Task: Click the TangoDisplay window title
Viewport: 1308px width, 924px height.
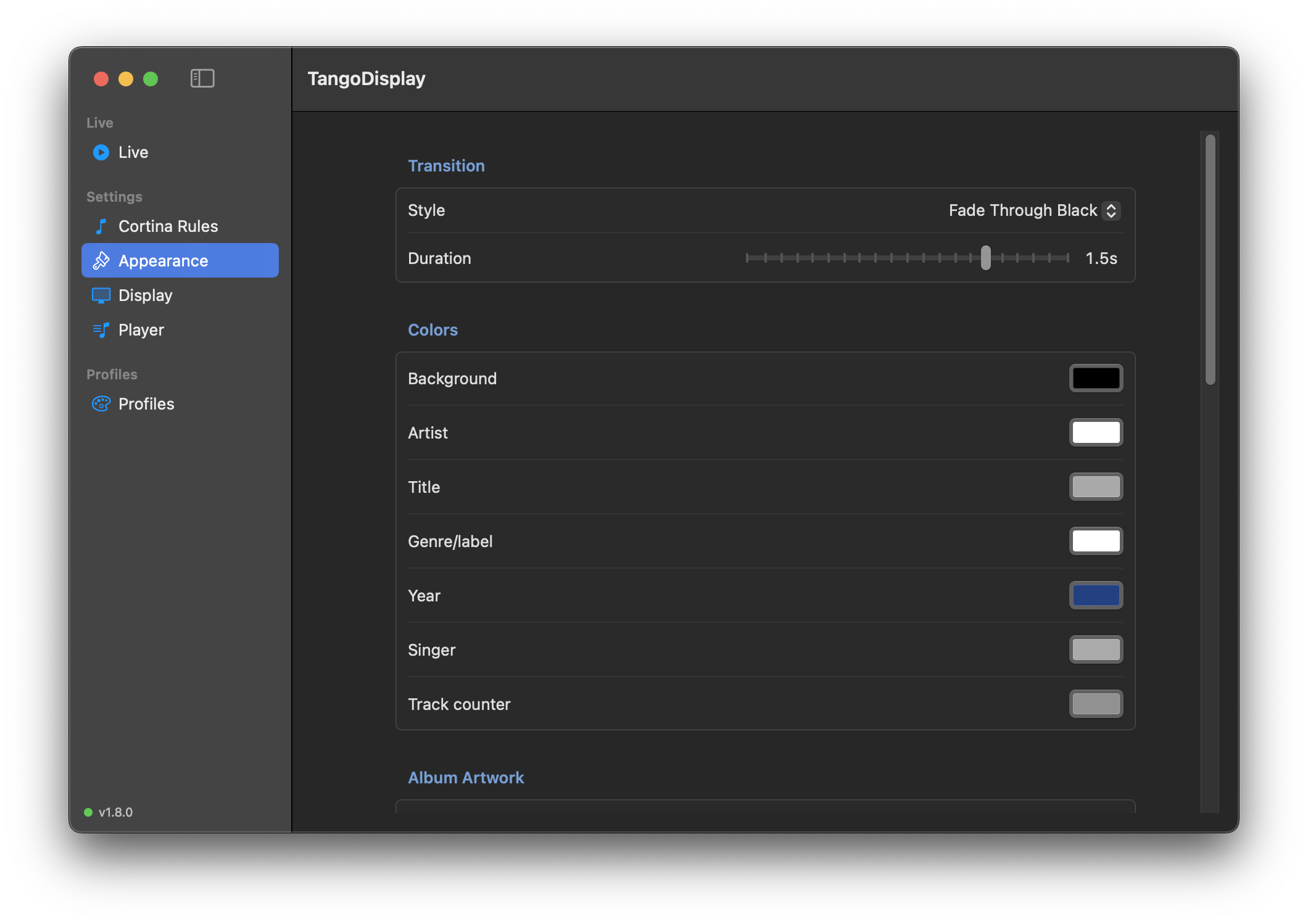Action: (x=366, y=78)
